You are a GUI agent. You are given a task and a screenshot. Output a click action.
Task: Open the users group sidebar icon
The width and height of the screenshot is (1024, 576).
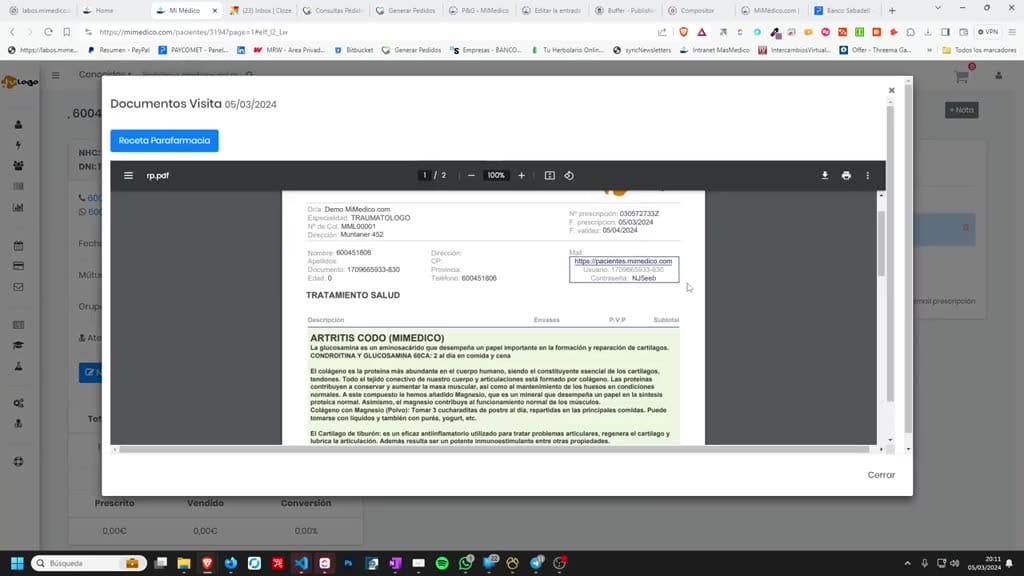tap(18, 166)
